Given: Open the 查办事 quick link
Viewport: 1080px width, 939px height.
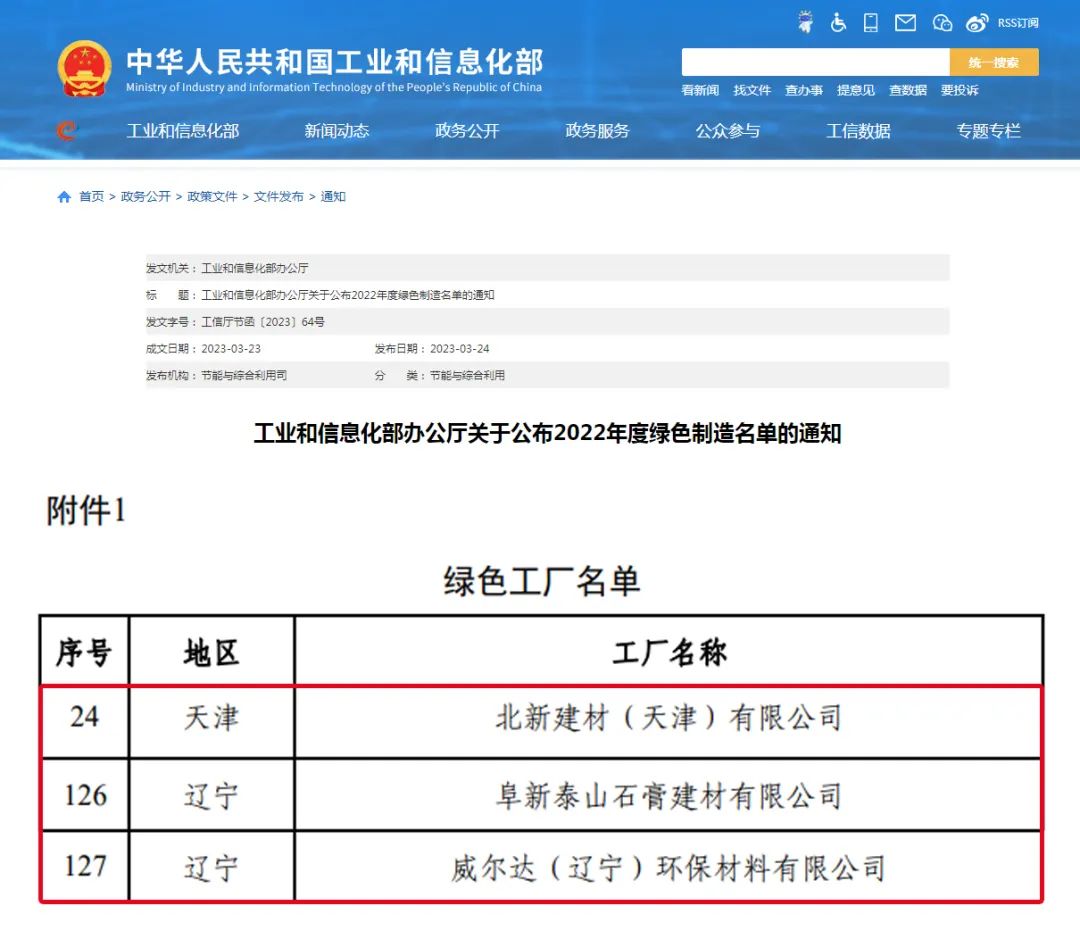Looking at the screenshot, I should 804,90.
